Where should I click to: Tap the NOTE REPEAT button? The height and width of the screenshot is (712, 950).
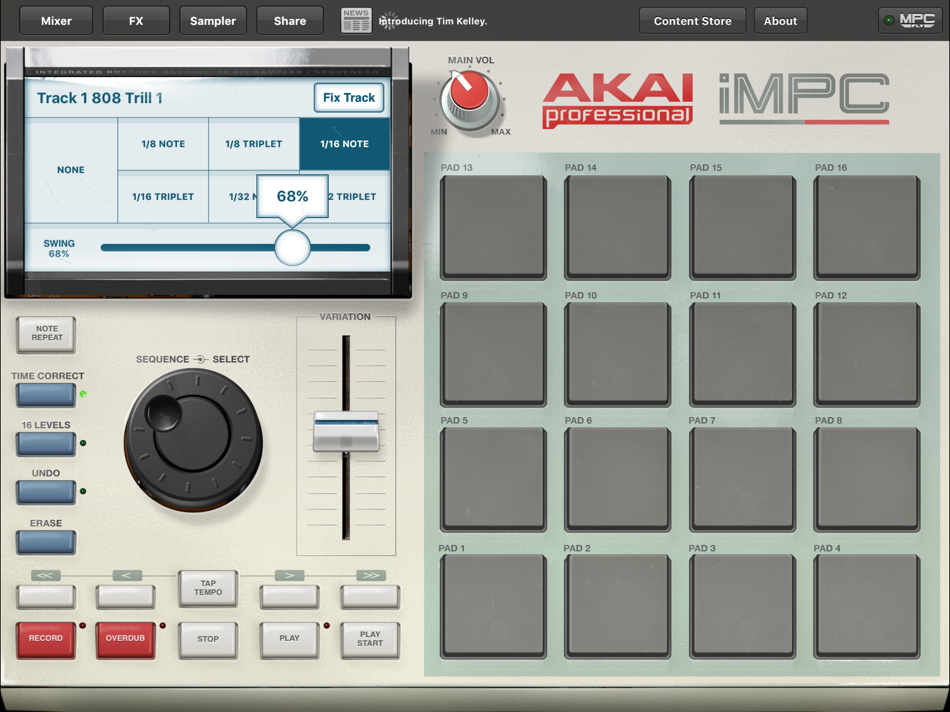point(45,334)
